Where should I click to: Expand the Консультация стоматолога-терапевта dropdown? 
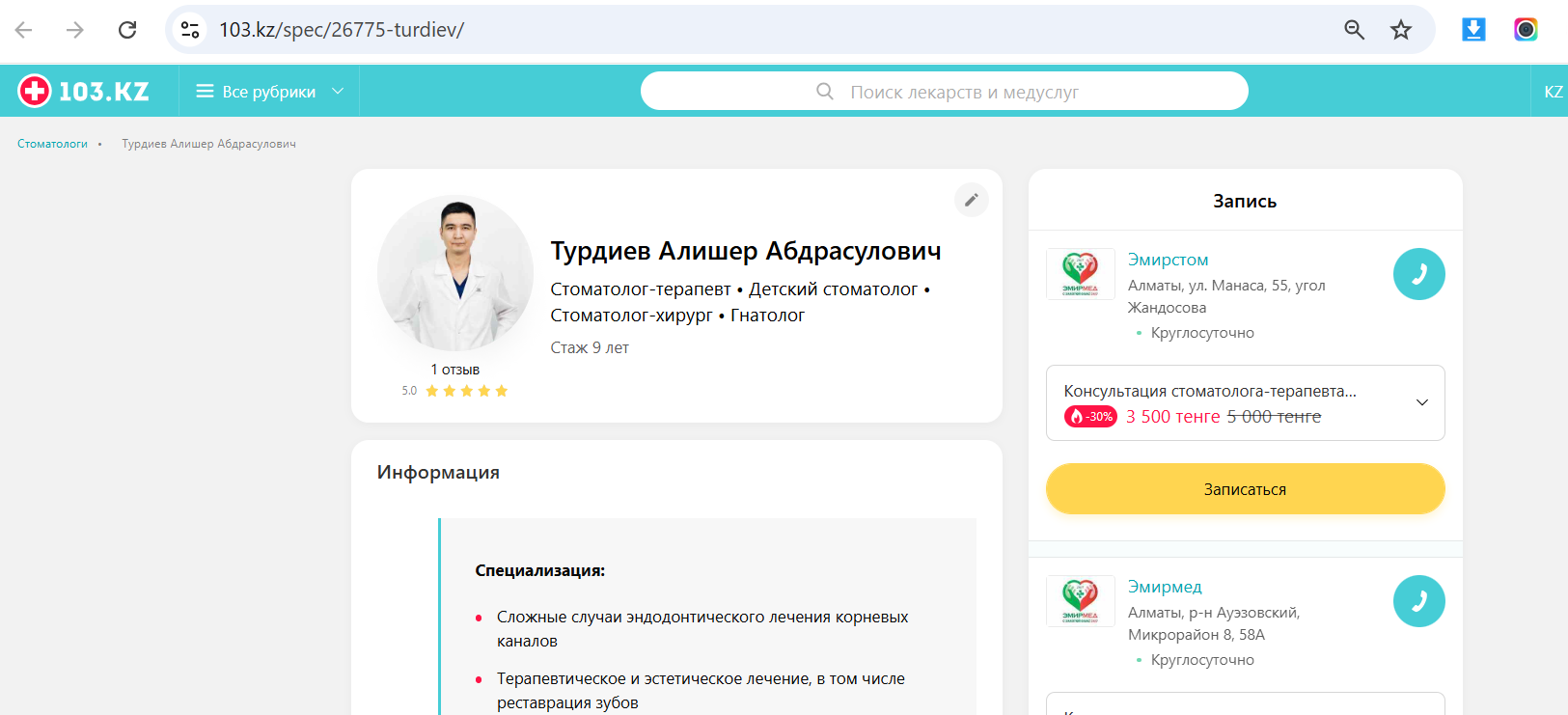coord(1246,402)
